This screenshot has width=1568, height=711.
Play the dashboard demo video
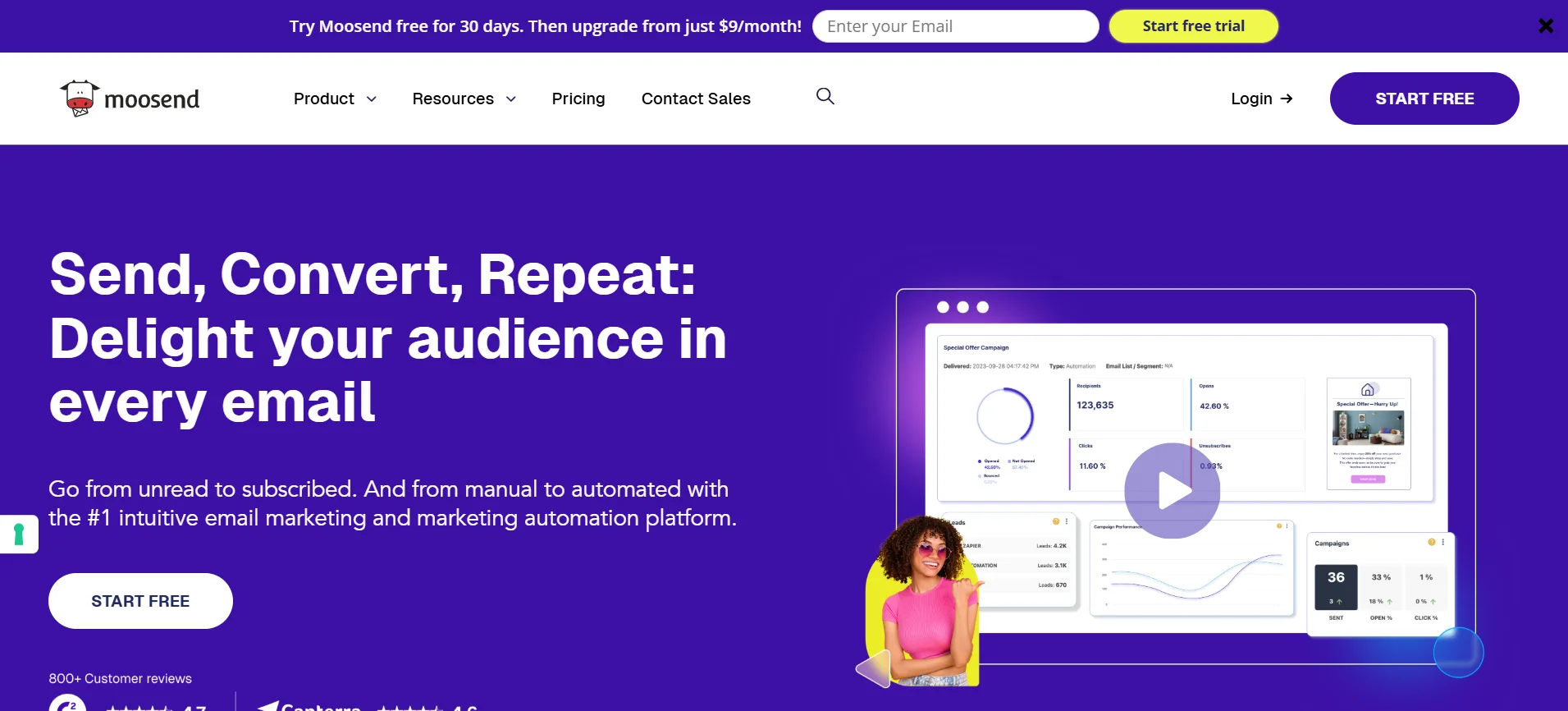[1172, 491]
